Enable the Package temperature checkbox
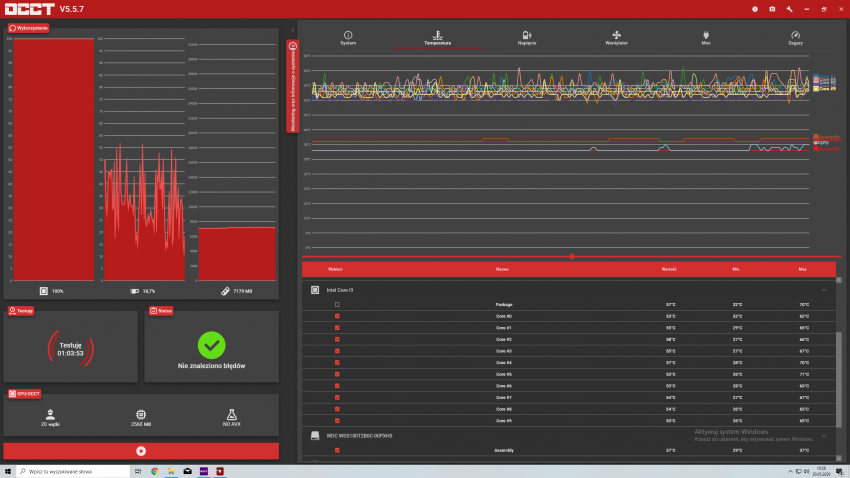Viewport: 850px width, 478px height. point(337,304)
